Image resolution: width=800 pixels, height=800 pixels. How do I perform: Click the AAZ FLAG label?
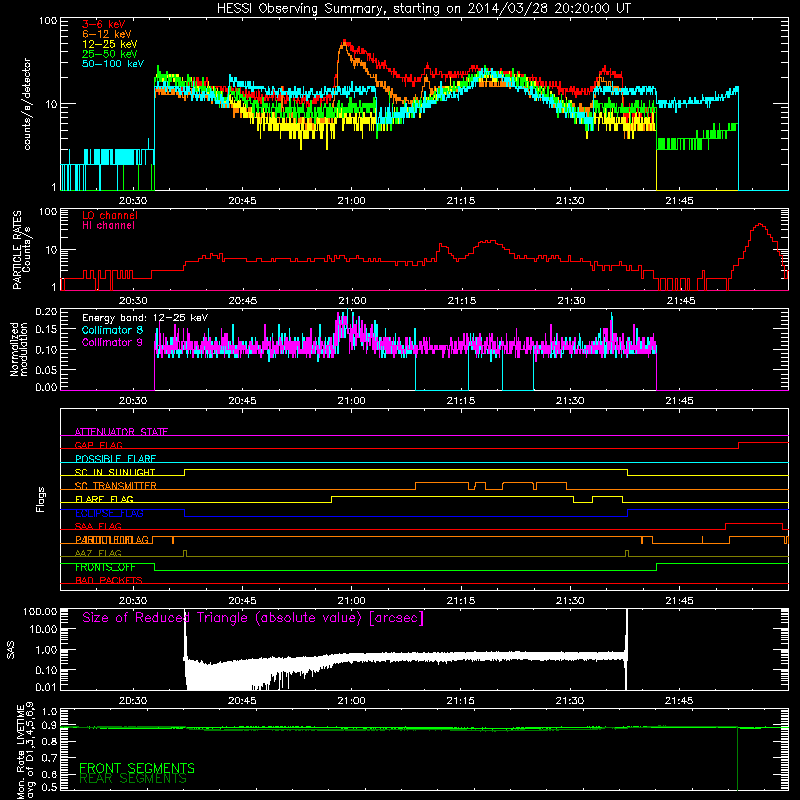point(98,553)
